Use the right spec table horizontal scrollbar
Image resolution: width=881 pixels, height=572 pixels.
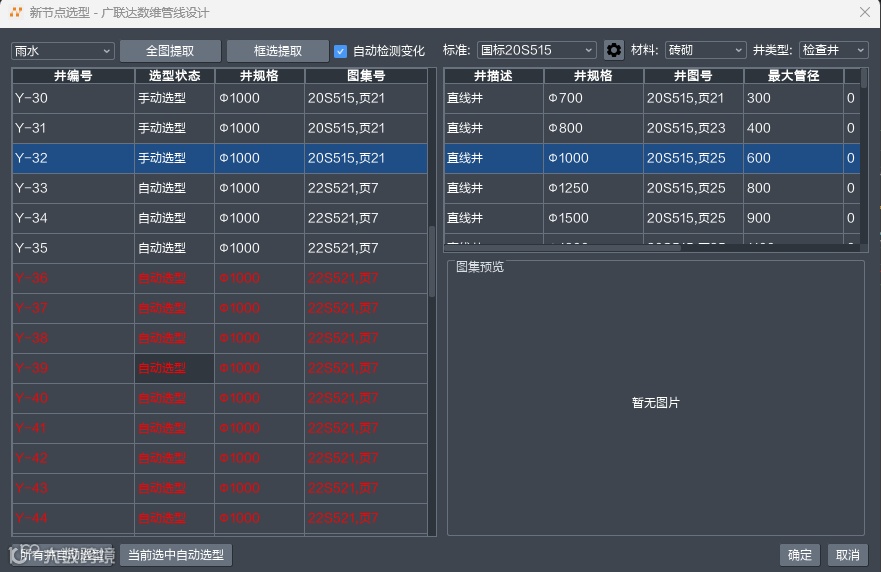562,247
